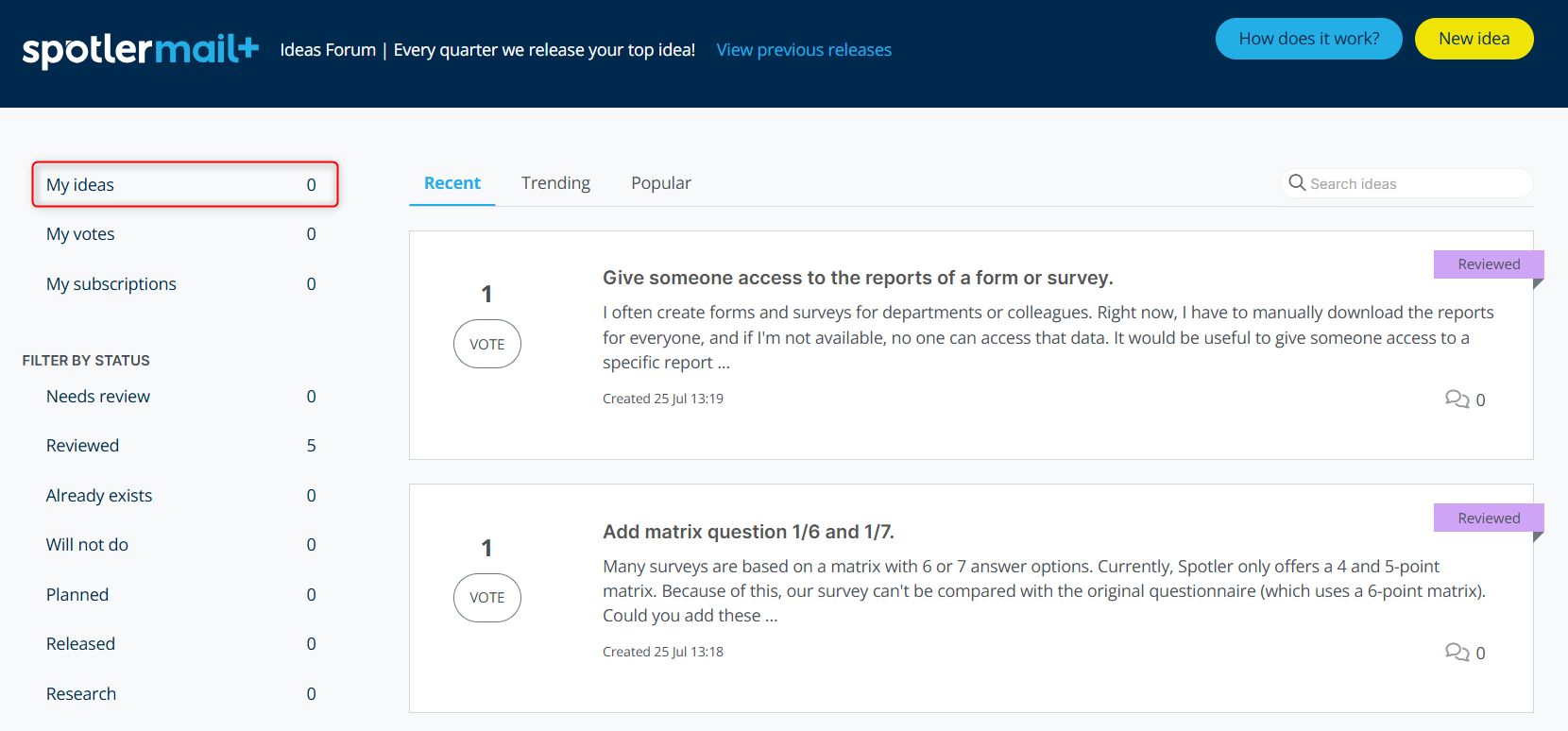This screenshot has width=1568, height=731.
Task: Open the My ideas list
Action: tap(184, 185)
